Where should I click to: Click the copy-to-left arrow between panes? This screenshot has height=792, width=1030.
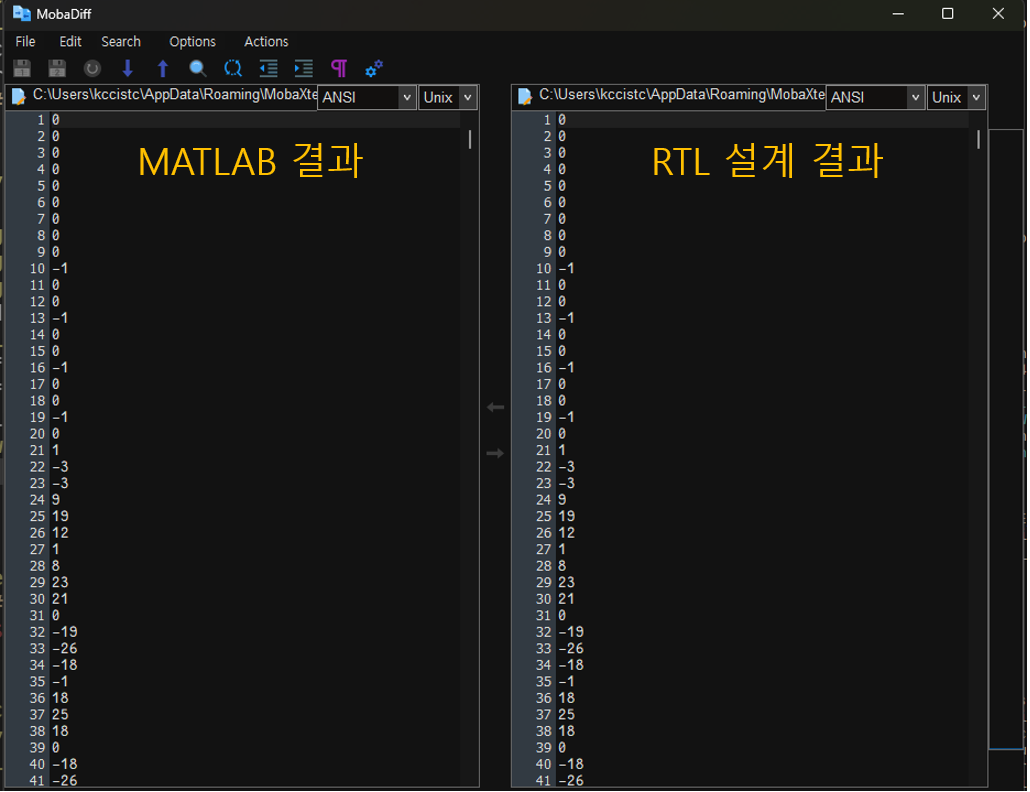pos(495,408)
